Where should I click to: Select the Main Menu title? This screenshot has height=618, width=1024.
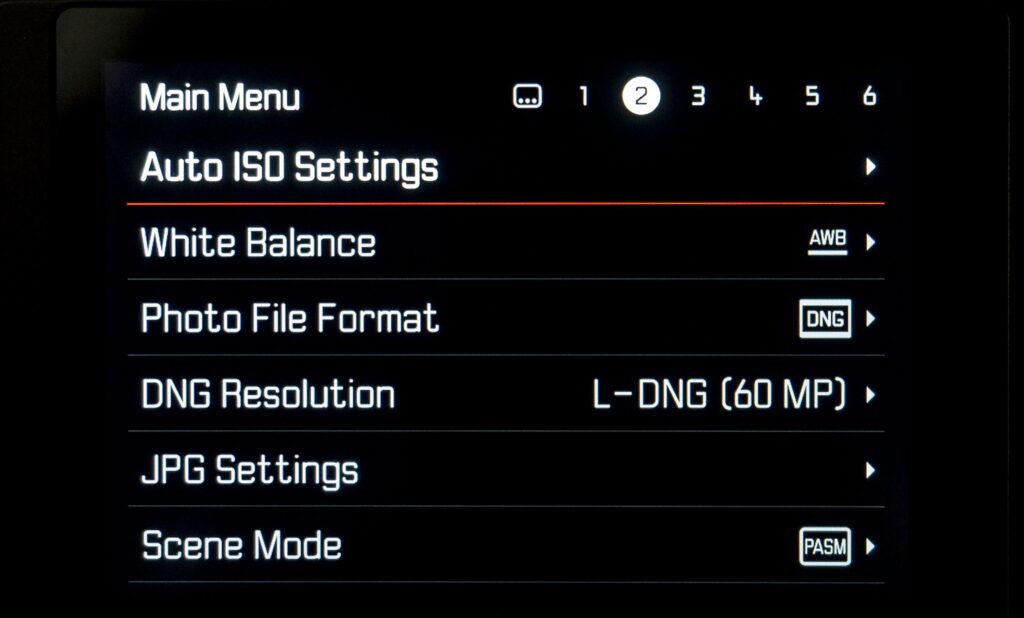220,97
